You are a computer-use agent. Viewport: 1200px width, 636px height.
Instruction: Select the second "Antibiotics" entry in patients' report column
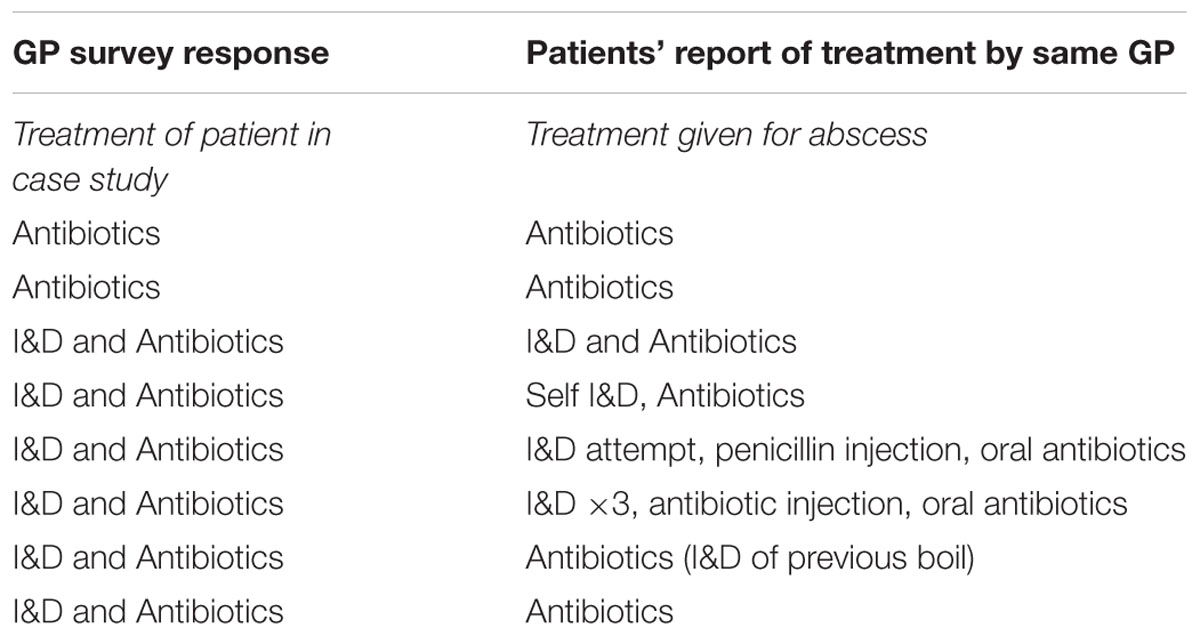[599, 287]
